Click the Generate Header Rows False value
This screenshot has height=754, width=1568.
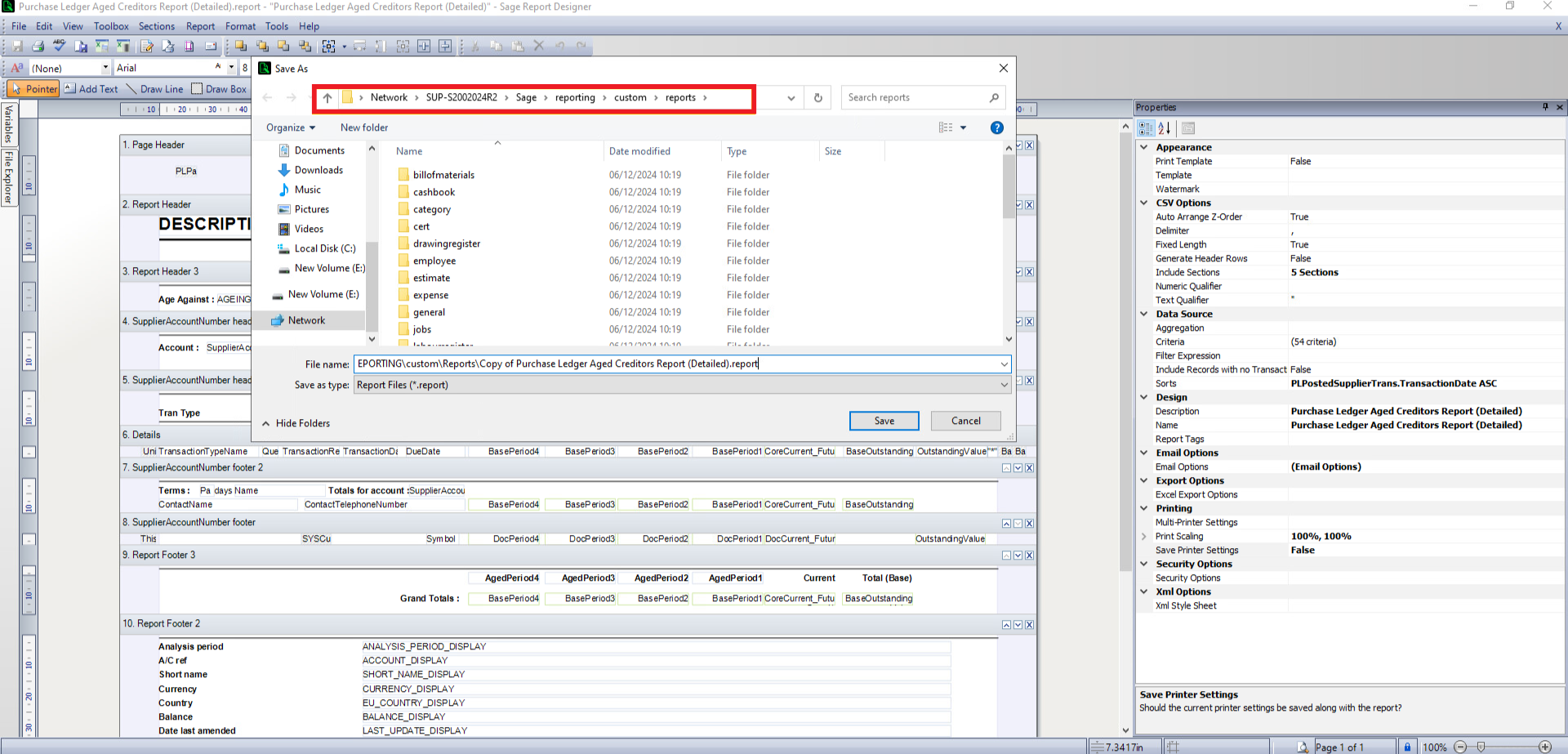coord(1300,259)
